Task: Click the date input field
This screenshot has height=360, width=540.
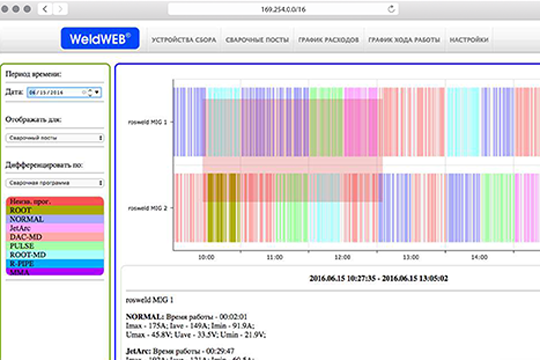Action: click(64, 92)
